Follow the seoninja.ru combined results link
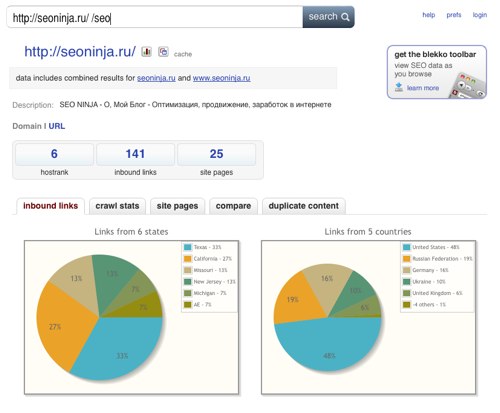This screenshot has width=500, height=413. click(x=156, y=78)
